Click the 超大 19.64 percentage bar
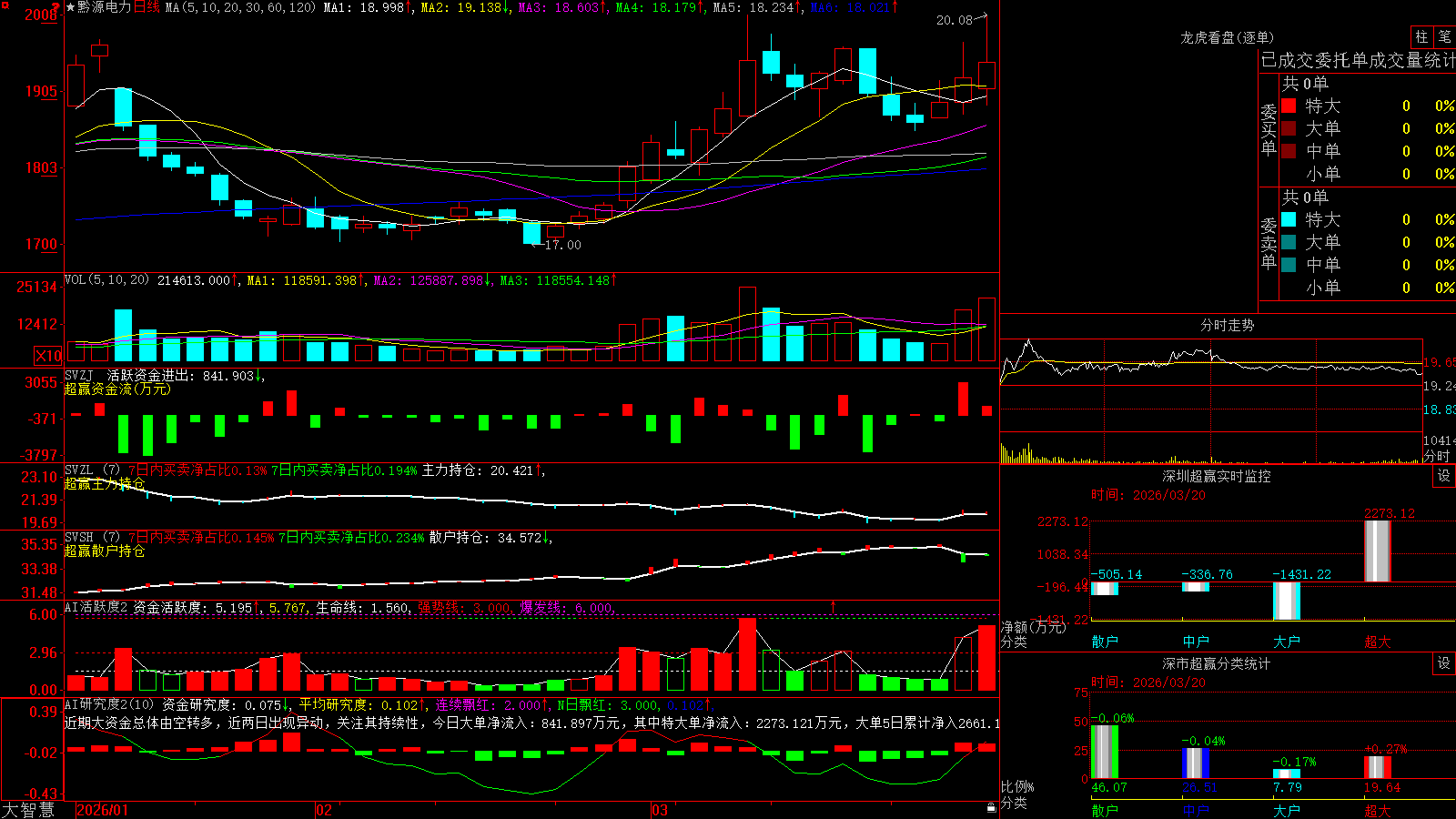Image resolution: width=1456 pixels, height=819 pixels. 1378,767
